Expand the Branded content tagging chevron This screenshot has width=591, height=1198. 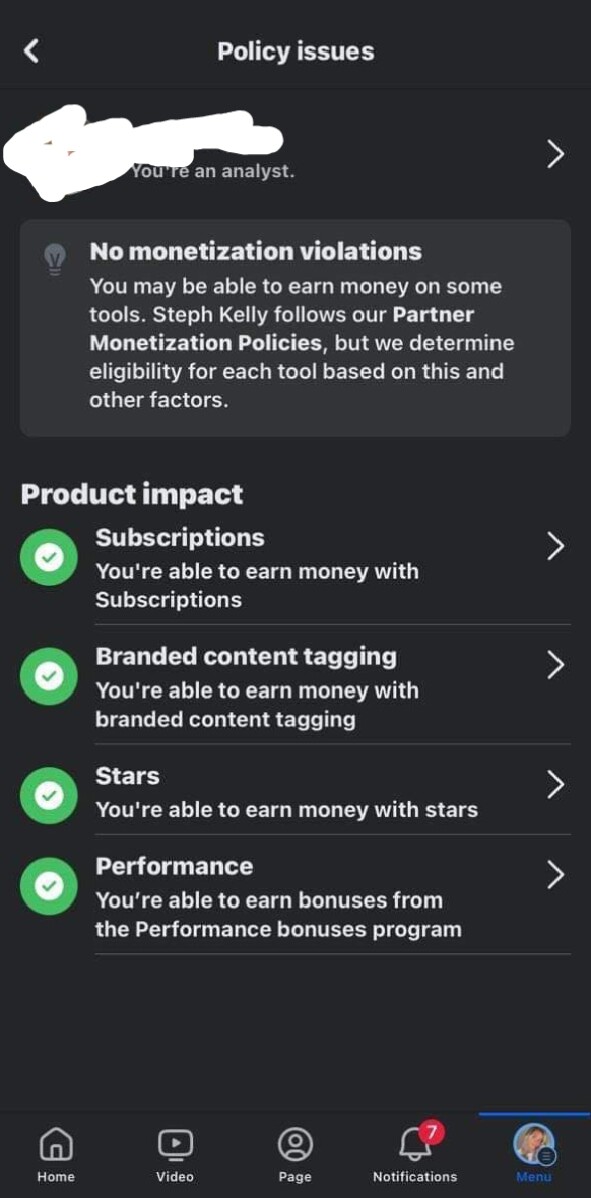coord(556,665)
